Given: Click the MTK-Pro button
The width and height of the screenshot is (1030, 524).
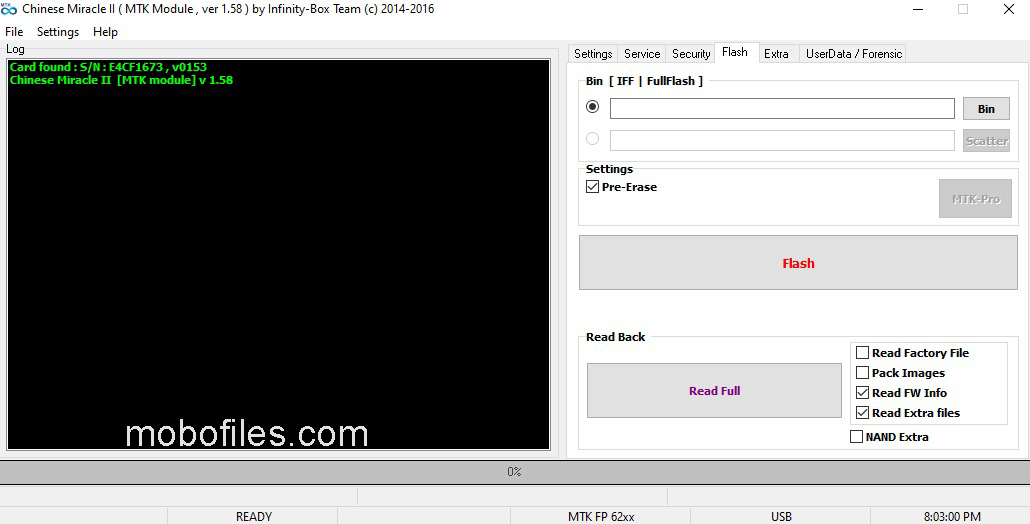Looking at the screenshot, I should [x=975, y=198].
